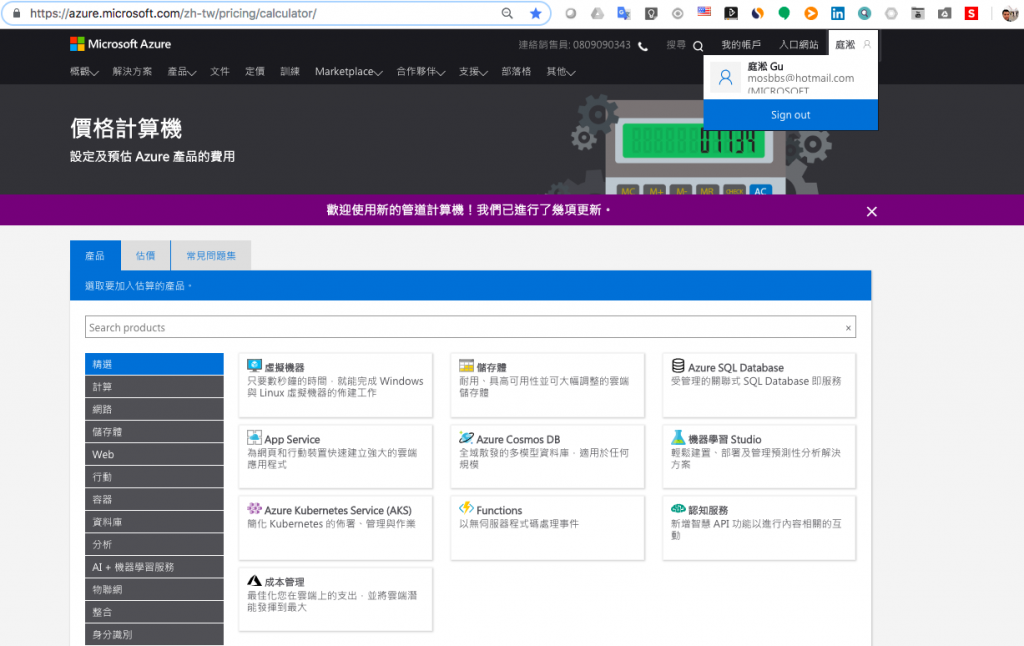The image size is (1024, 646).
Task: Open the 部落格 nav link
Action: click(x=516, y=72)
